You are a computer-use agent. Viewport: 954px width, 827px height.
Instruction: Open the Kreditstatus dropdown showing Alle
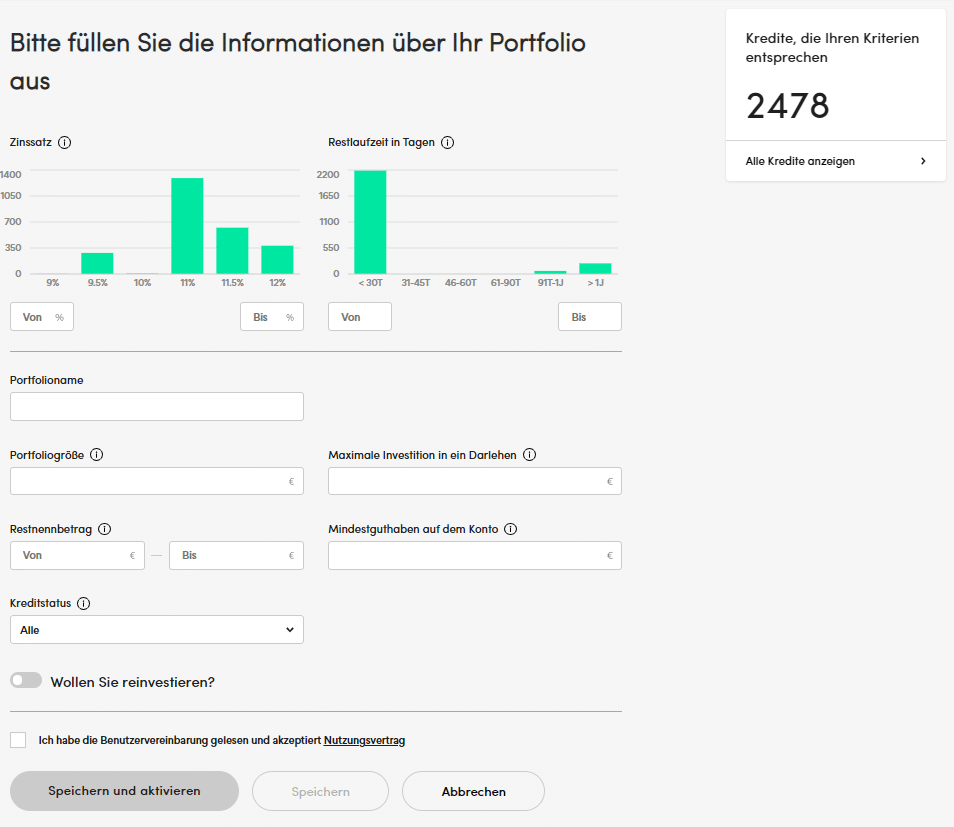pos(157,630)
